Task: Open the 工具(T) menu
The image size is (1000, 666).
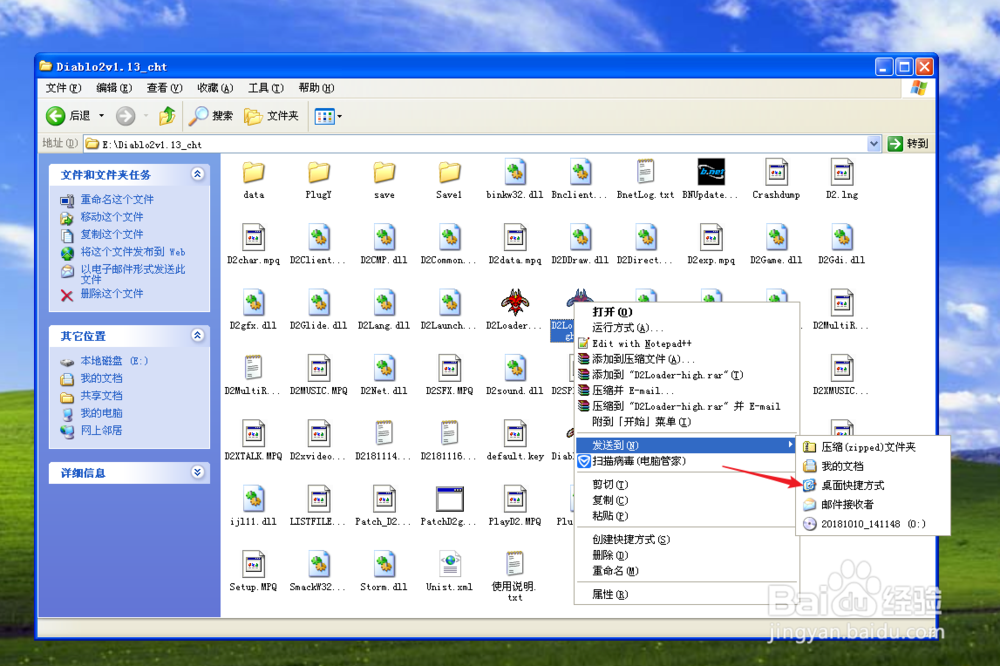Action: pyautogui.click(x=265, y=88)
